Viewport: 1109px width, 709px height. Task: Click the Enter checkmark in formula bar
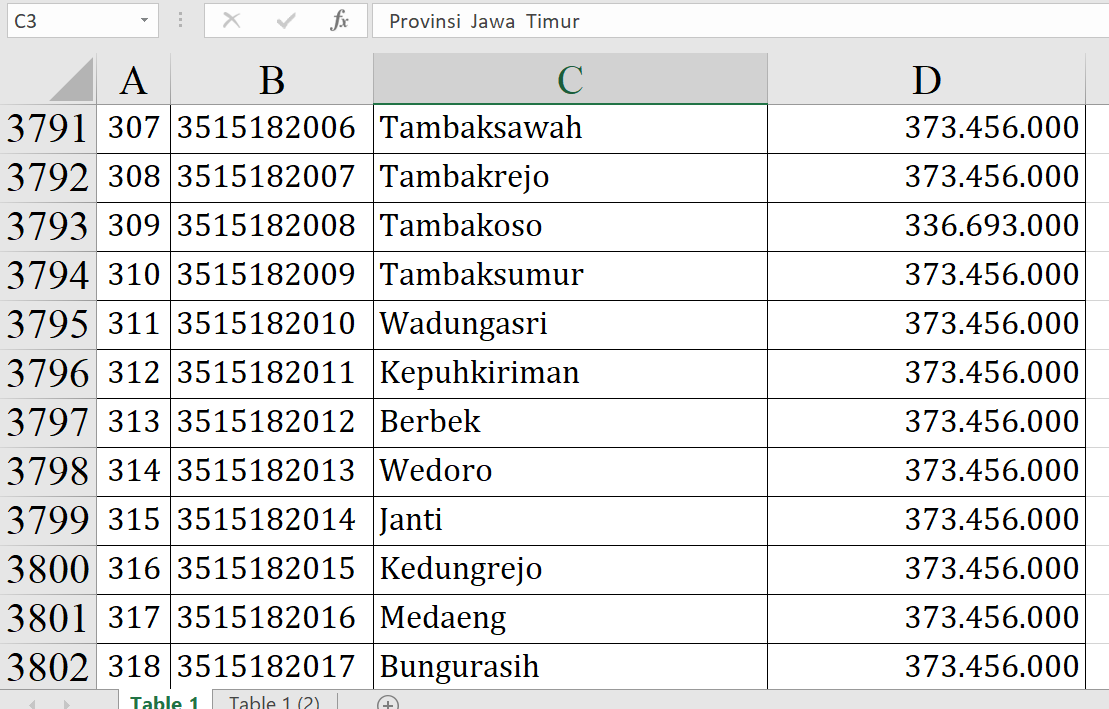point(286,21)
